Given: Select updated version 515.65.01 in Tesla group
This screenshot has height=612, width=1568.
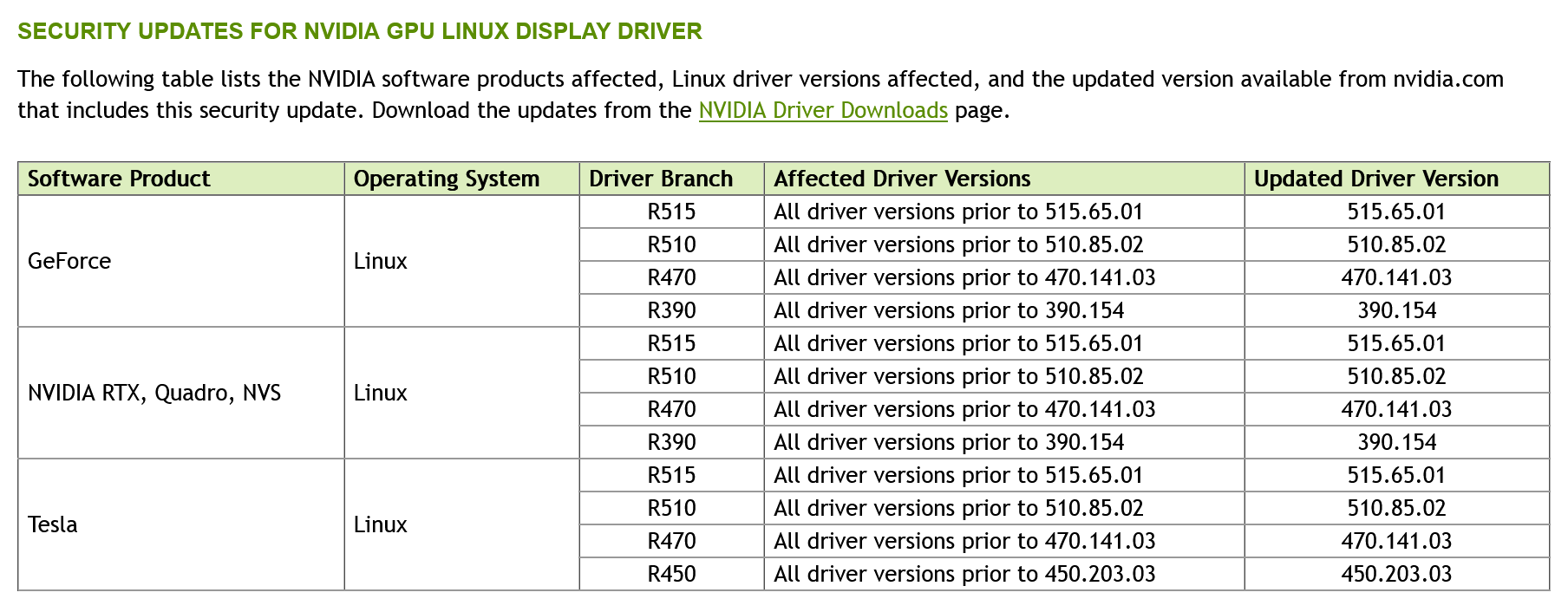Looking at the screenshot, I should click(1397, 475).
